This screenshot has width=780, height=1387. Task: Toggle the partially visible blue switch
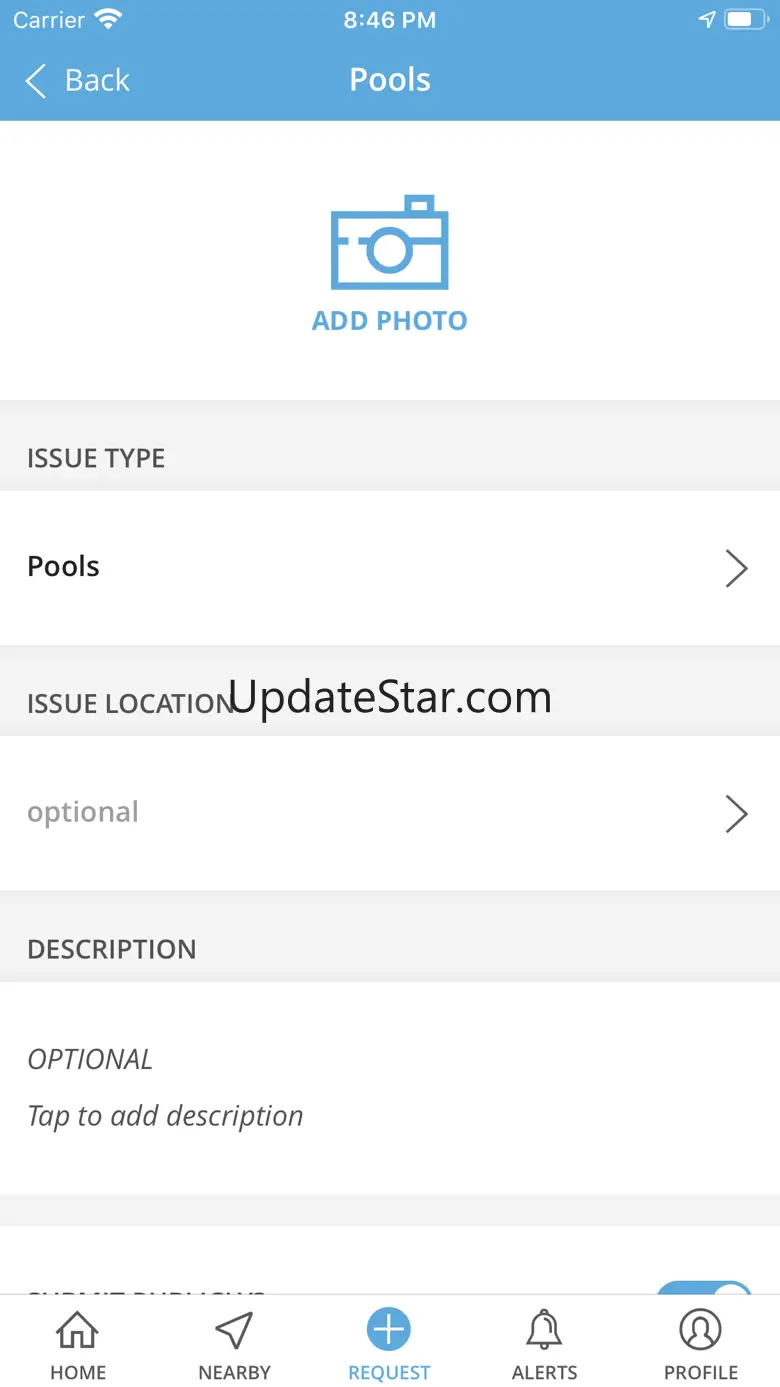click(704, 1290)
